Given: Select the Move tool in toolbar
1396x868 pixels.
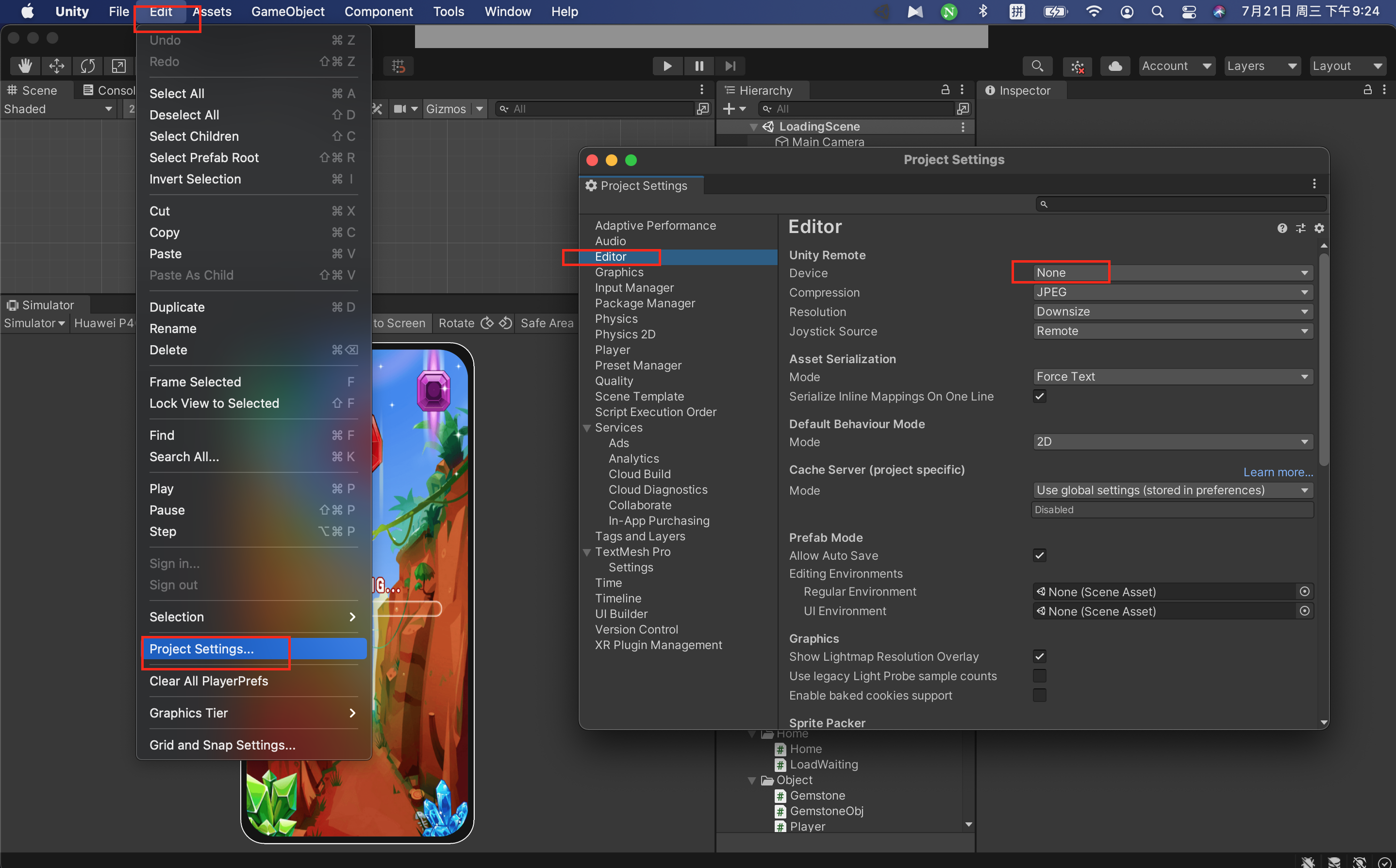Looking at the screenshot, I should point(56,66).
